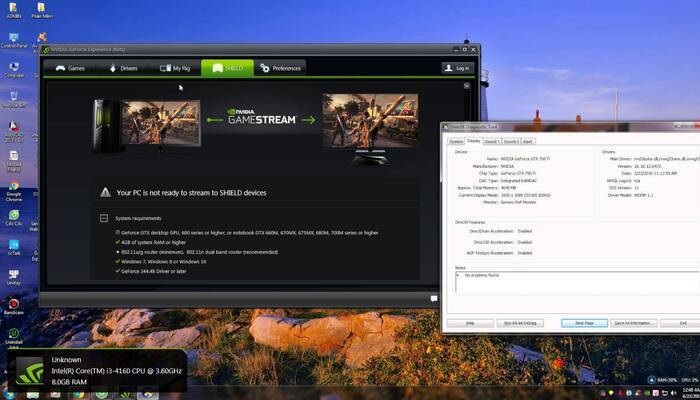Click the Windows Start button
The image size is (700, 400).
click(8, 395)
